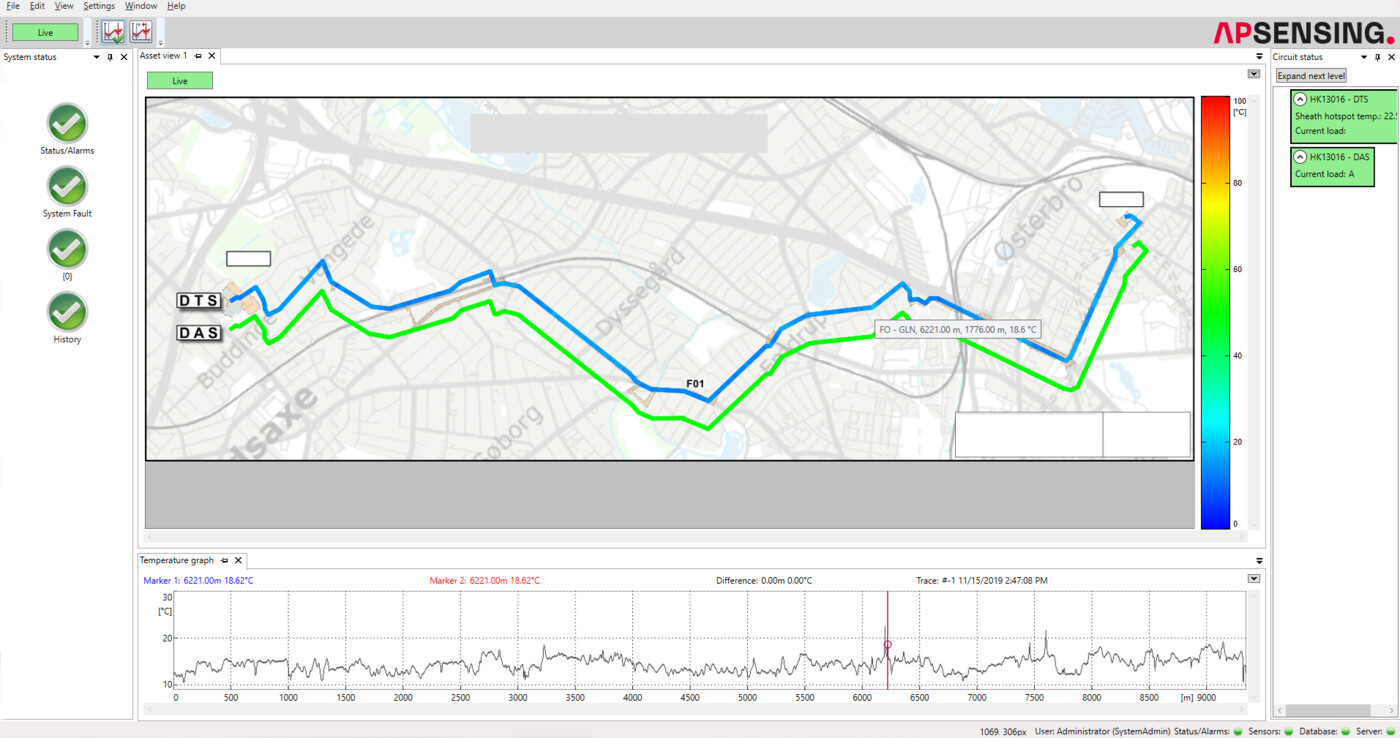The width and height of the screenshot is (1400, 738).
Task: Select the trace graph with checkmark toolbar icon
Action: click(x=114, y=32)
